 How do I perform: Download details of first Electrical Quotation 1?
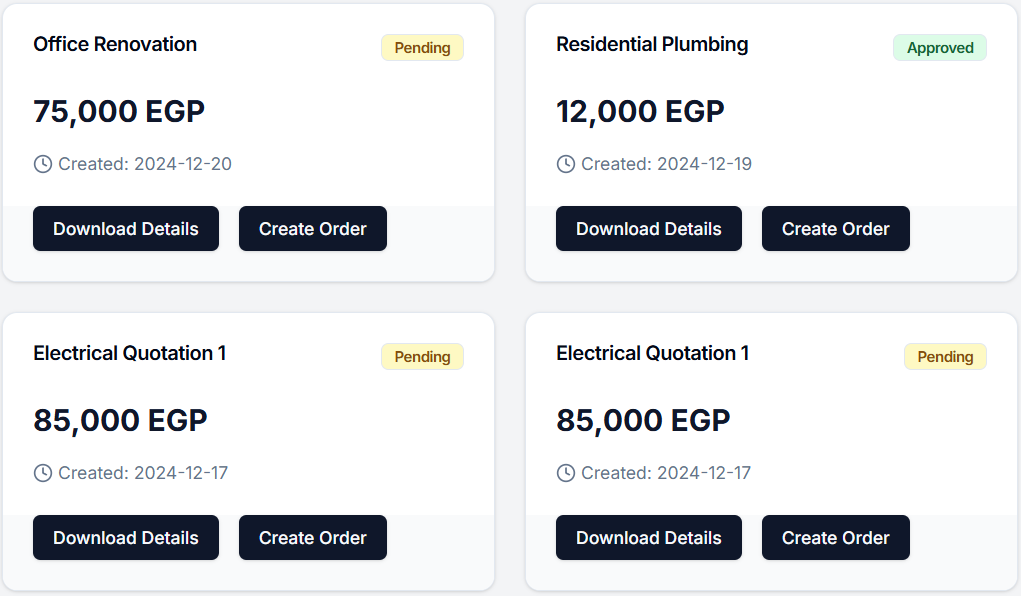point(126,538)
